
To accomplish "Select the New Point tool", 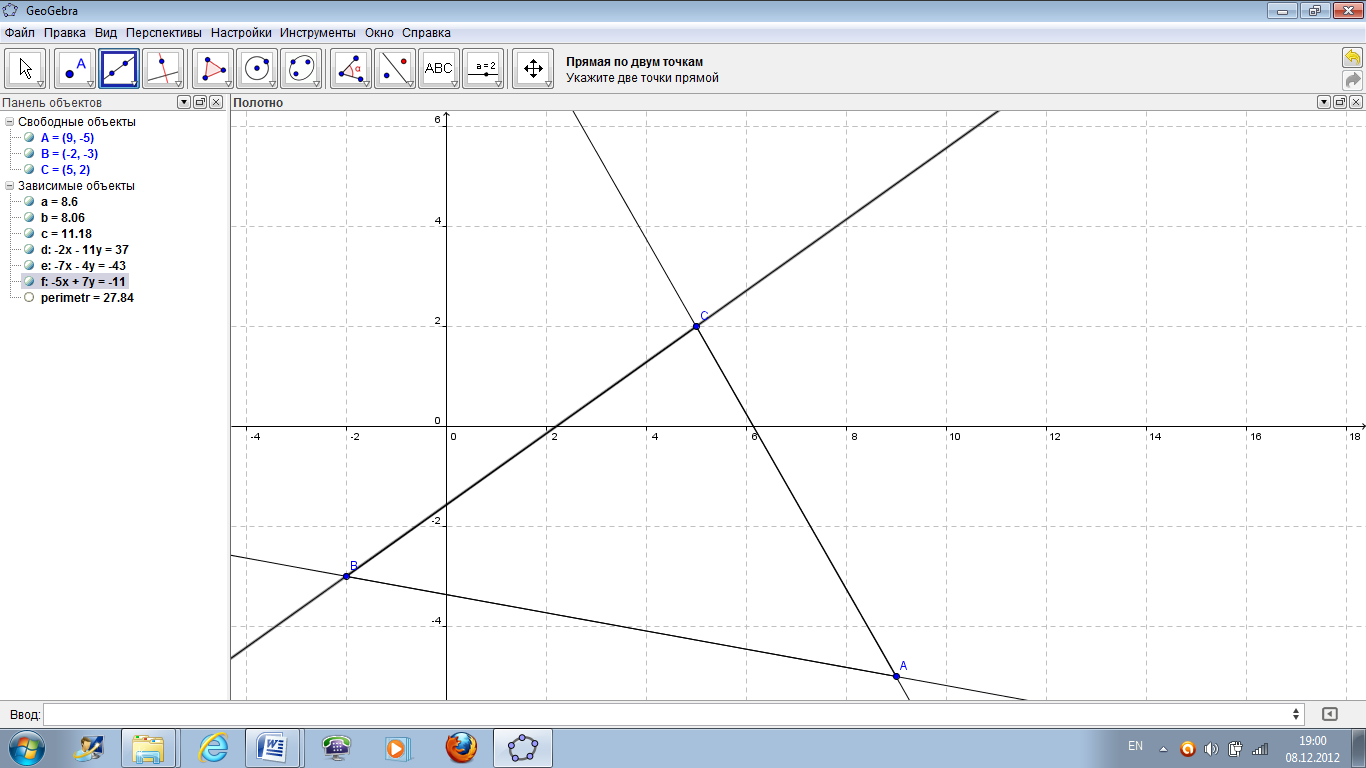I will 75,68.
